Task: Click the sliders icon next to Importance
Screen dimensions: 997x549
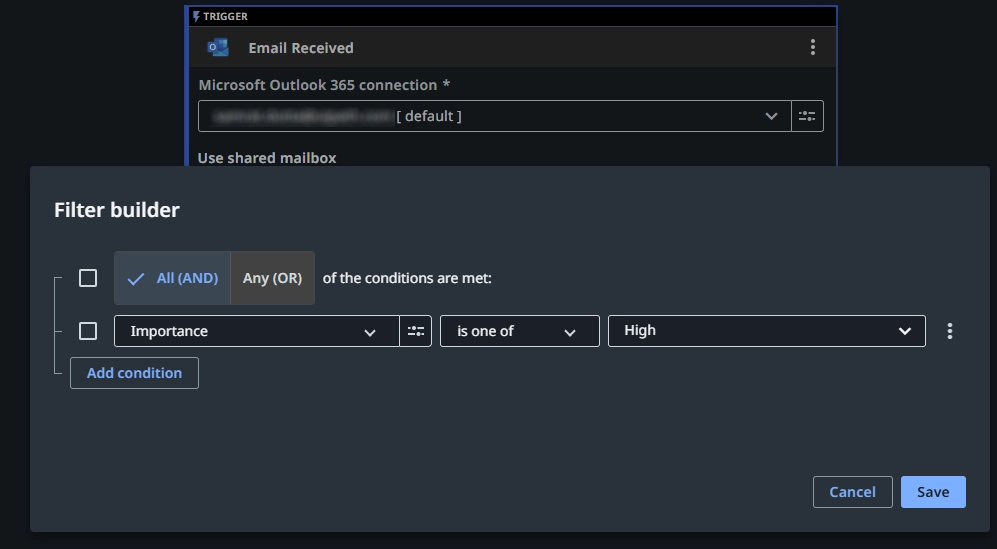Action: (x=415, y=331)
